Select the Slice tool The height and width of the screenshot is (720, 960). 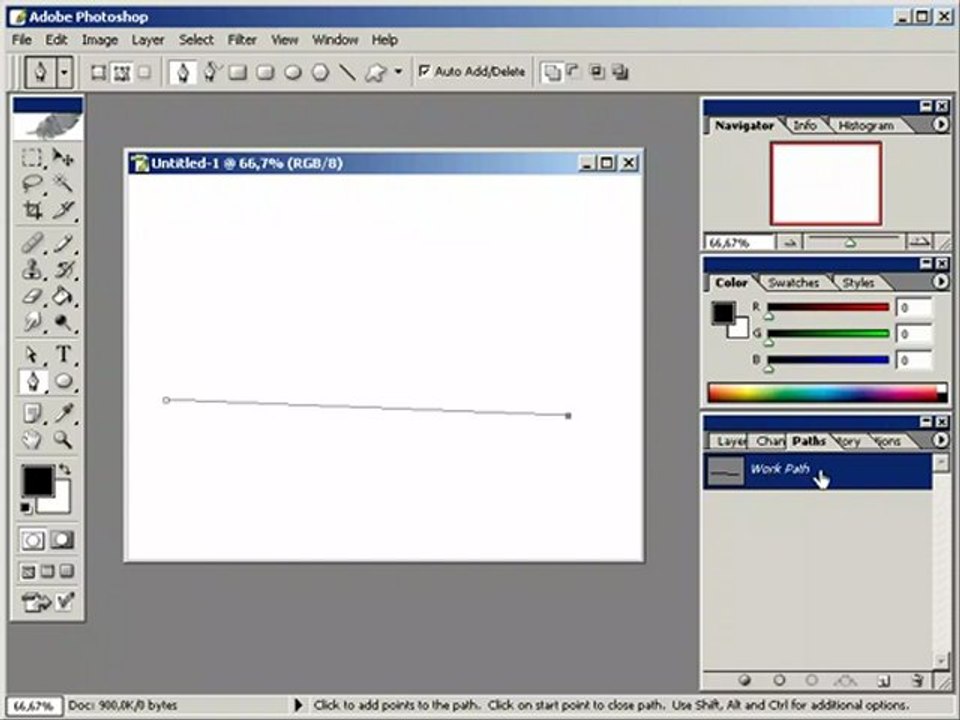(62, 209)
